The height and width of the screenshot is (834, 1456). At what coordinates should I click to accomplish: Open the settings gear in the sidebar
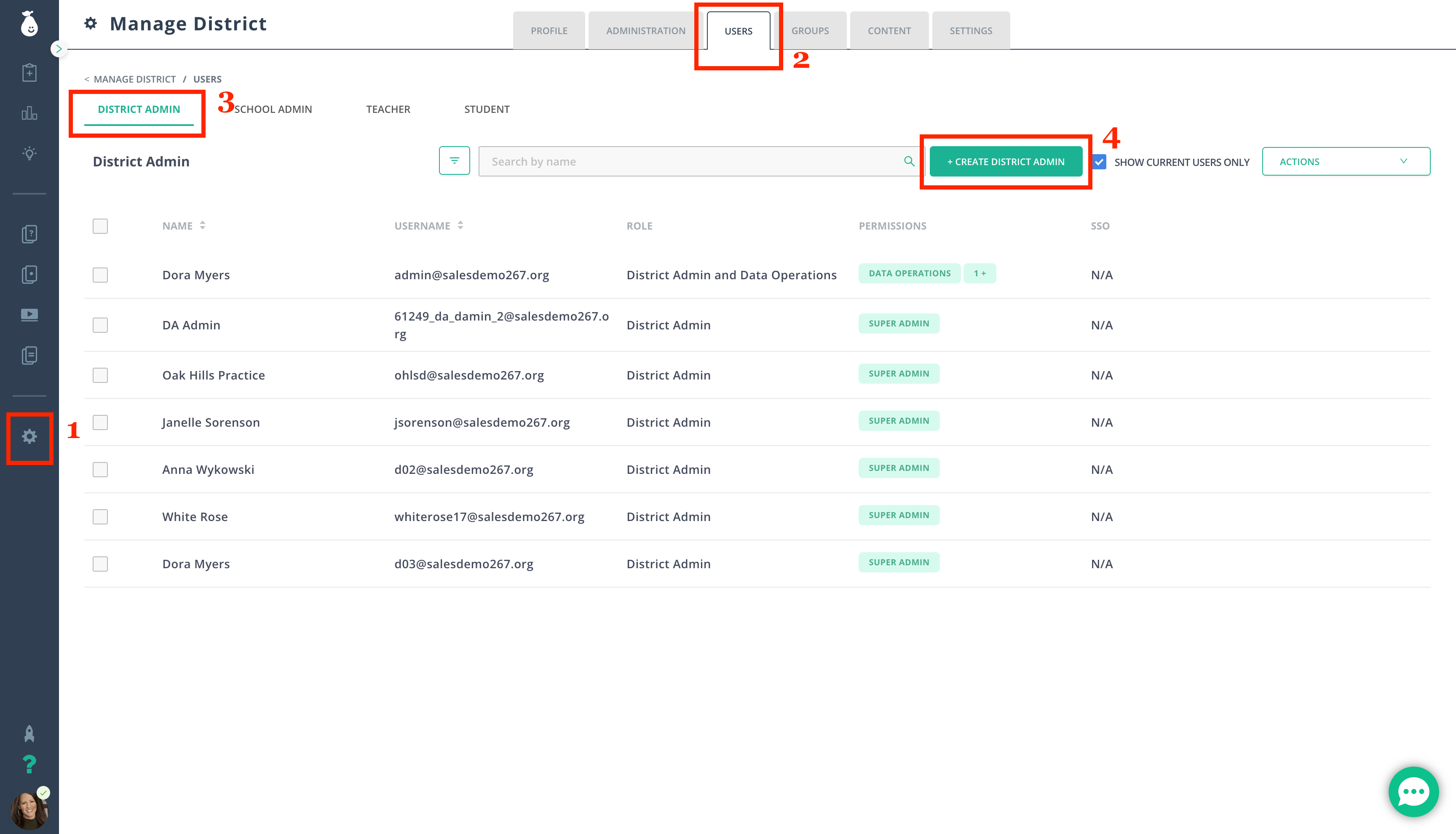click(29, 436)
